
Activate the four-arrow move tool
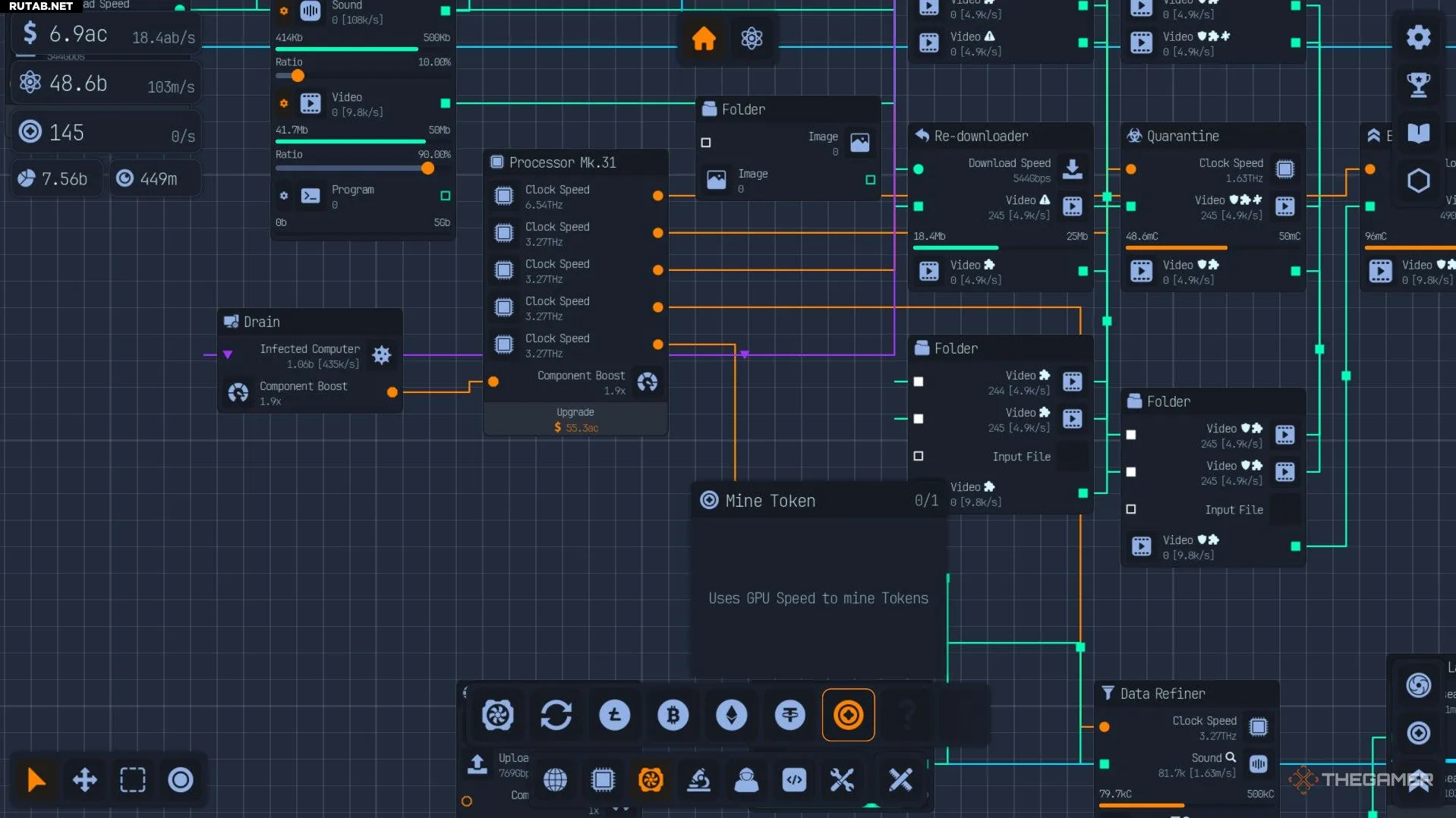[x=84, y=779]
